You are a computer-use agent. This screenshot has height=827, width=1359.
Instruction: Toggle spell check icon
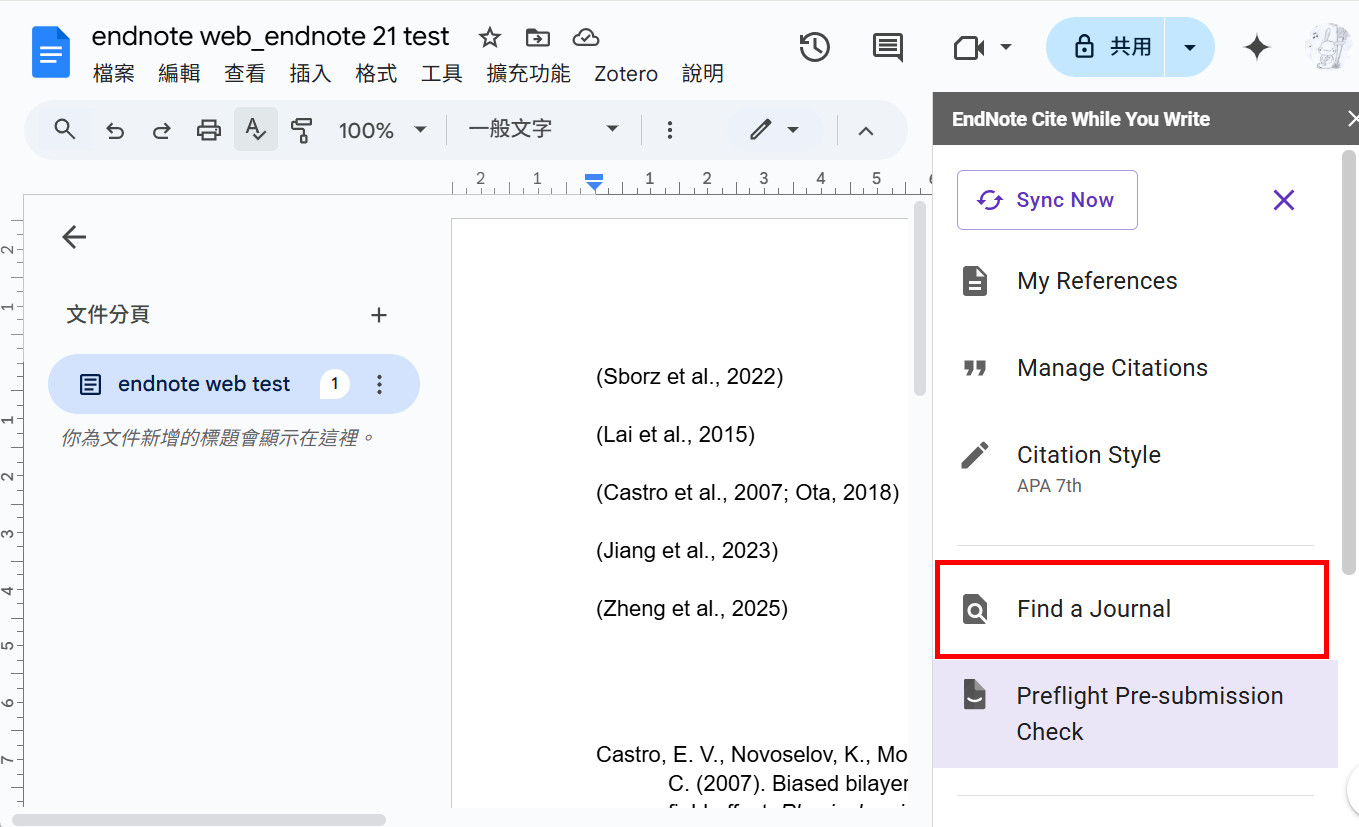point(256,130)
